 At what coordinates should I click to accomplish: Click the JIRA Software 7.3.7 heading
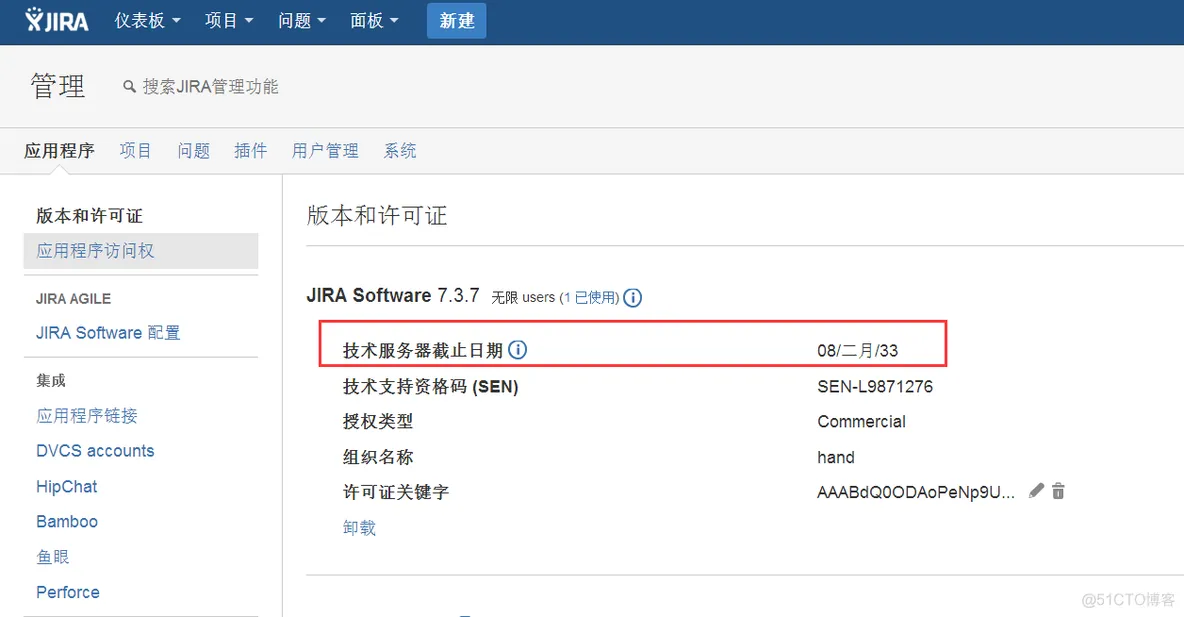393,295
